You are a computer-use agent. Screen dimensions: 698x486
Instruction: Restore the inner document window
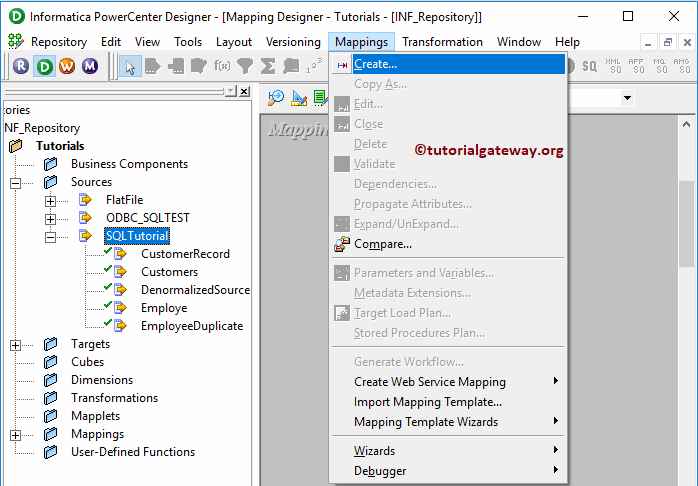[x=668, y=43]
